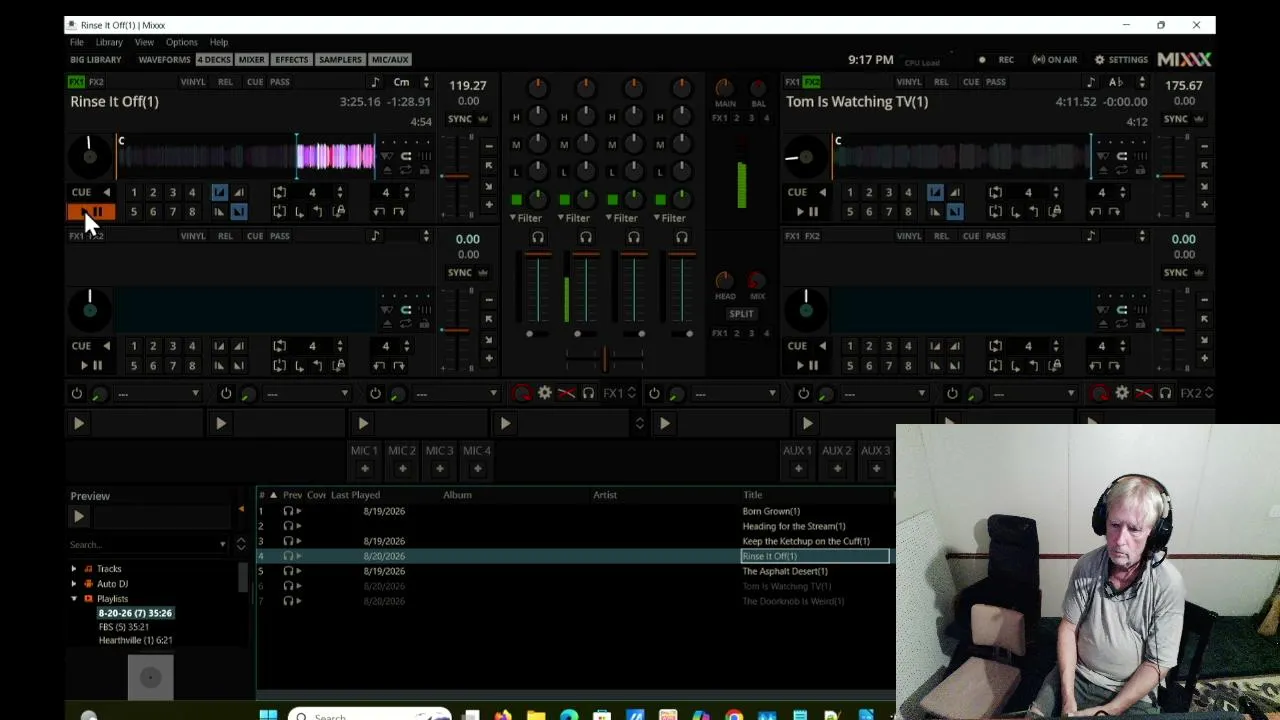Click the spinning vinyl widget on Rinse It Off deck
The height and width of the screenshot is (720, 1280).
click(89, 156)
